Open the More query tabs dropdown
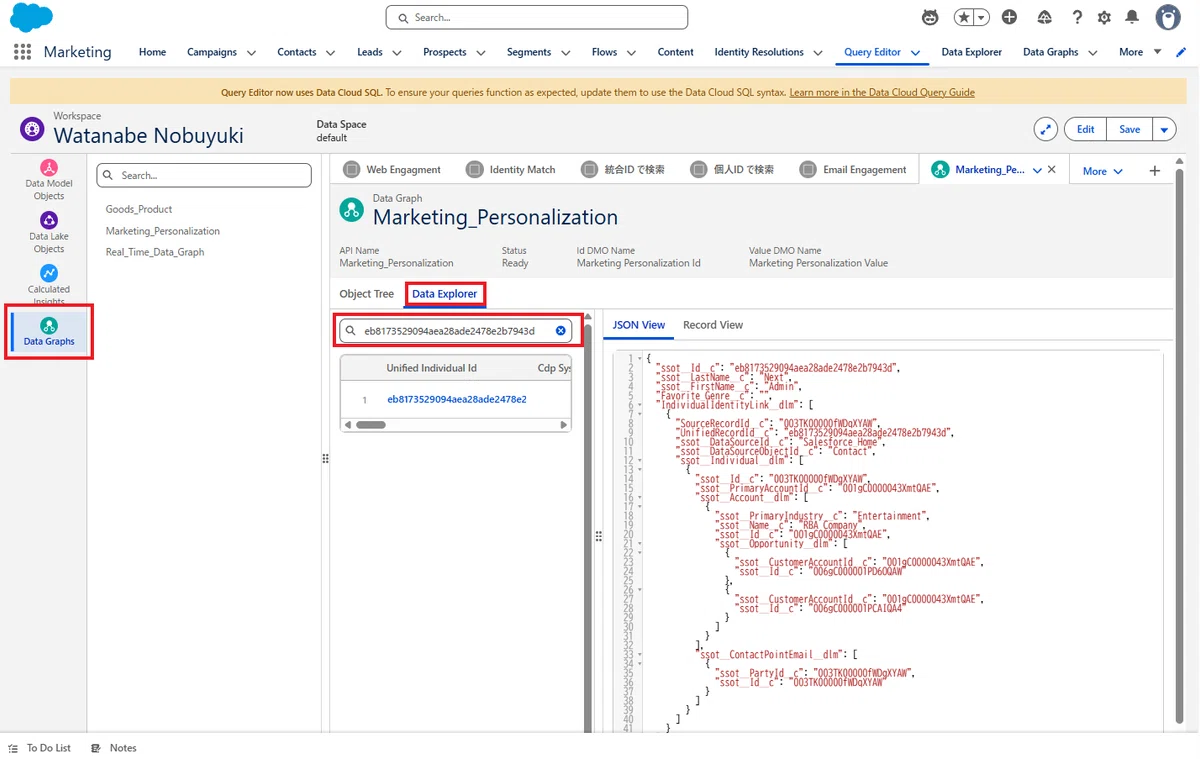Screen dimensions: 1200x759 click(1103, 171)
